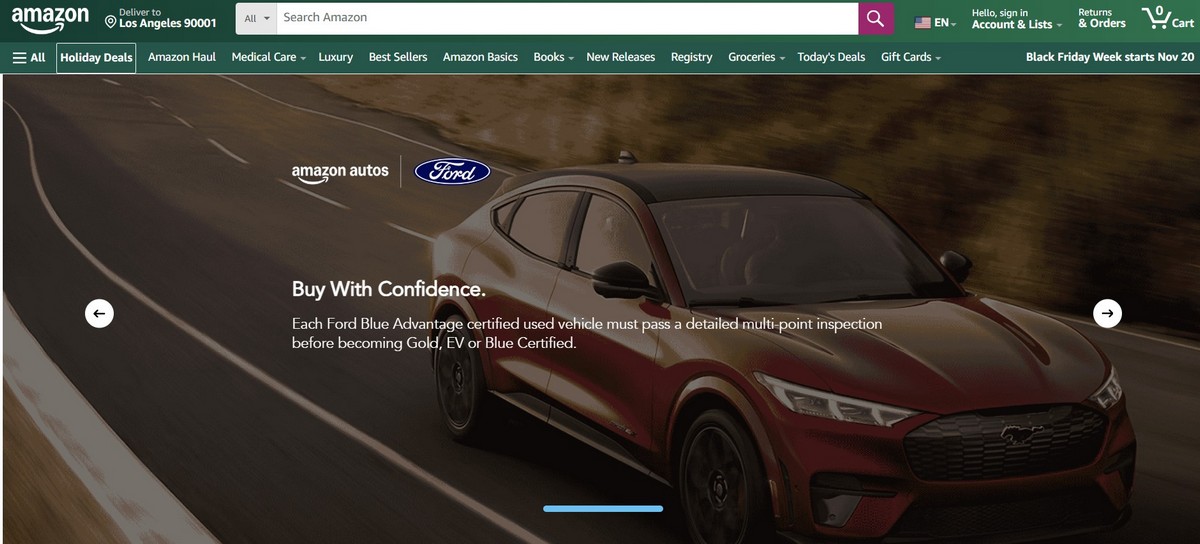Open New Releases nav item

tap(621, 57)
